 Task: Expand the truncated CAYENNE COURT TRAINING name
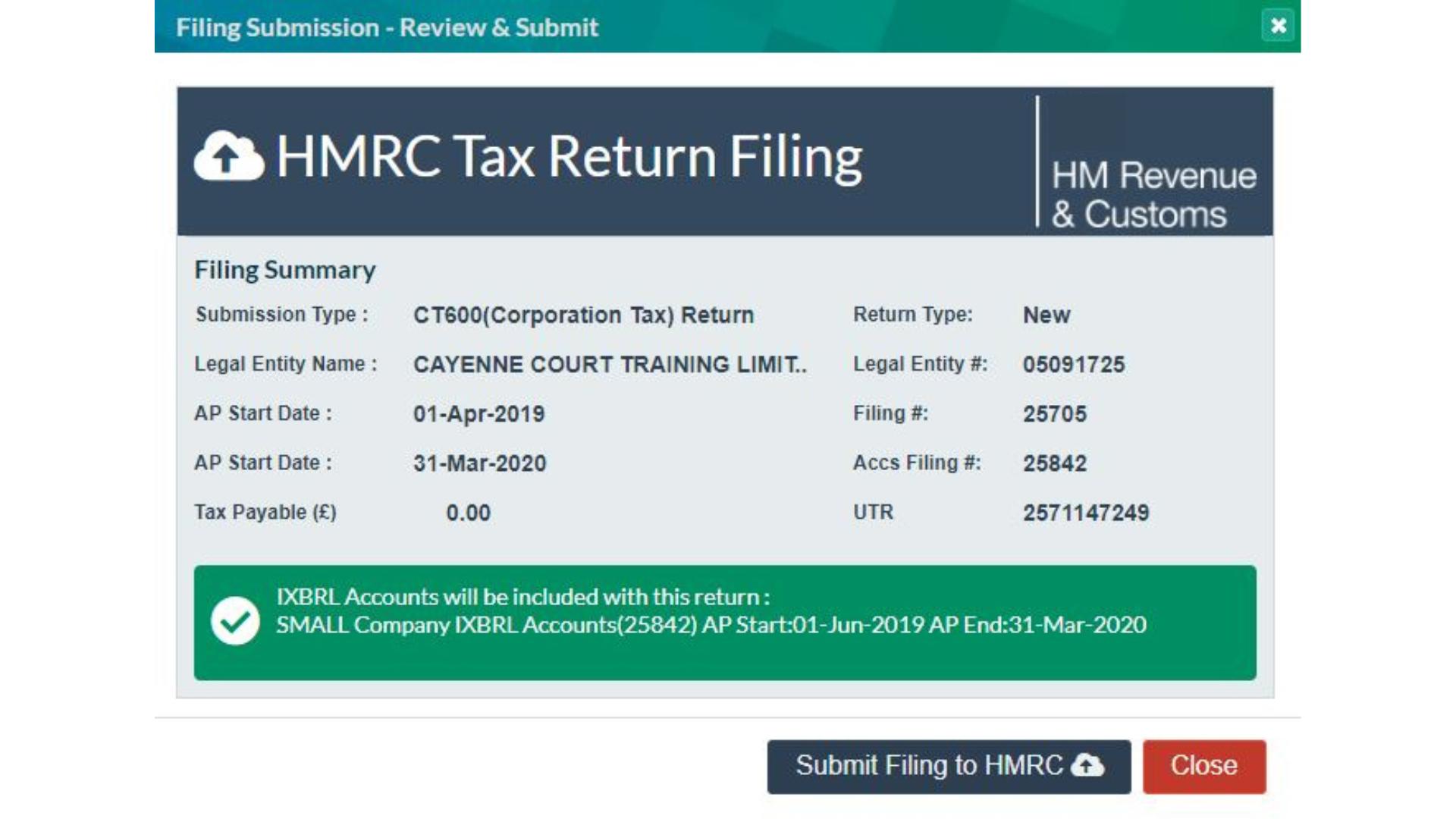(x=610, y=364)
